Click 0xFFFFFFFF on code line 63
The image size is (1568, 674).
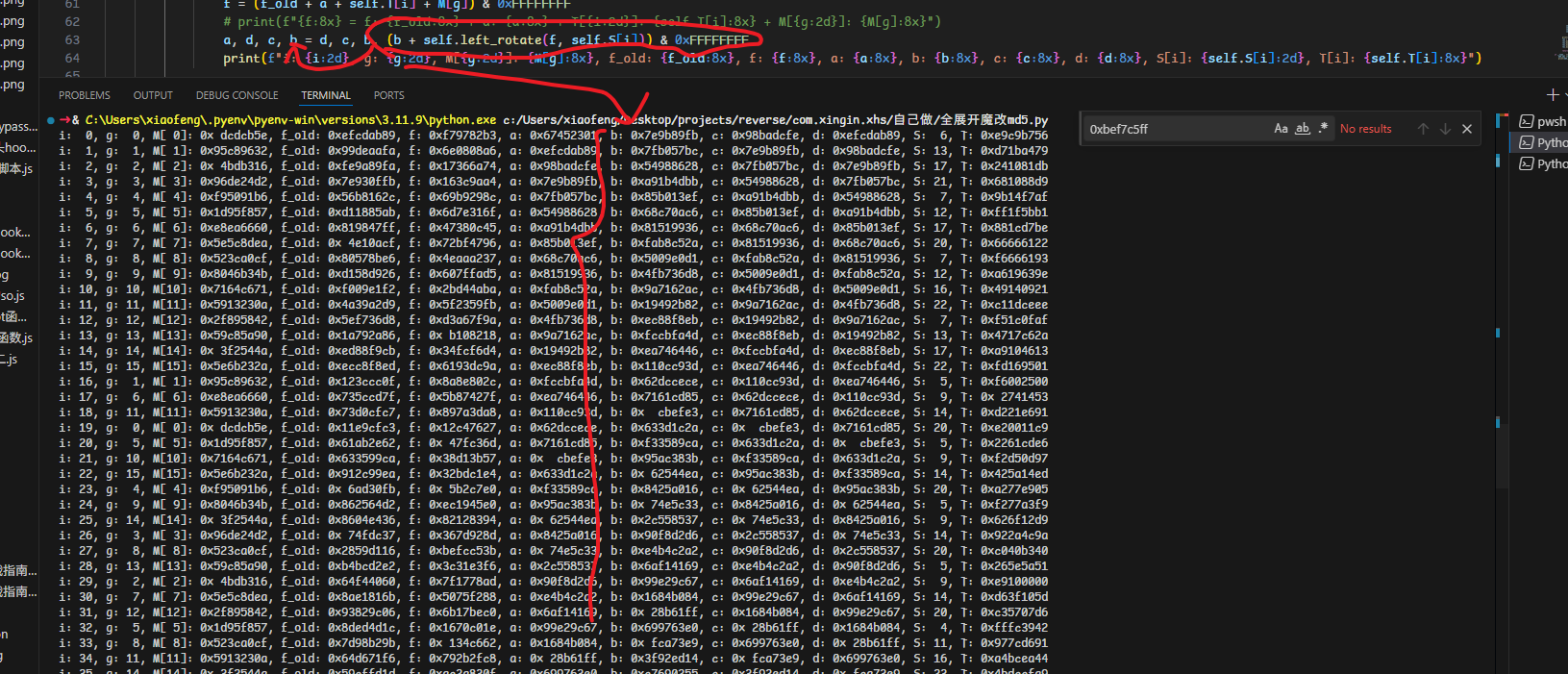710,39
